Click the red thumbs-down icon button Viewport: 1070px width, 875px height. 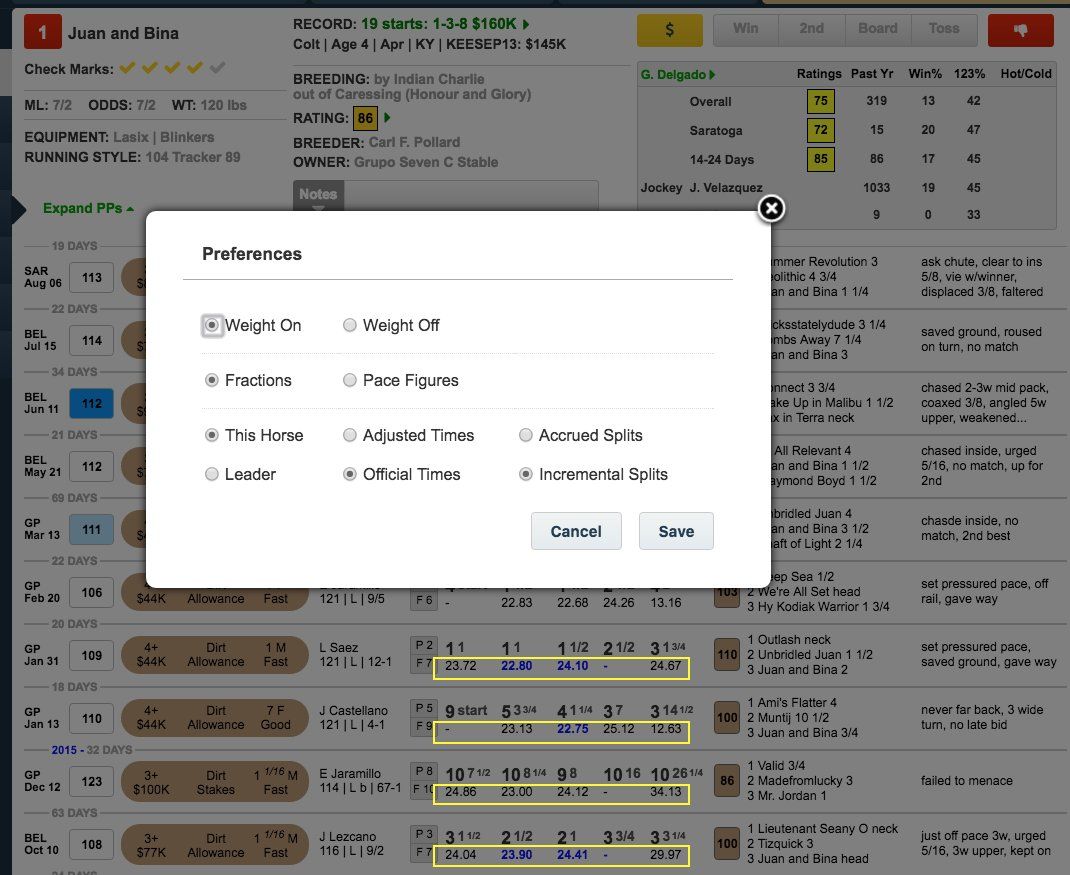click(1020, 30)
